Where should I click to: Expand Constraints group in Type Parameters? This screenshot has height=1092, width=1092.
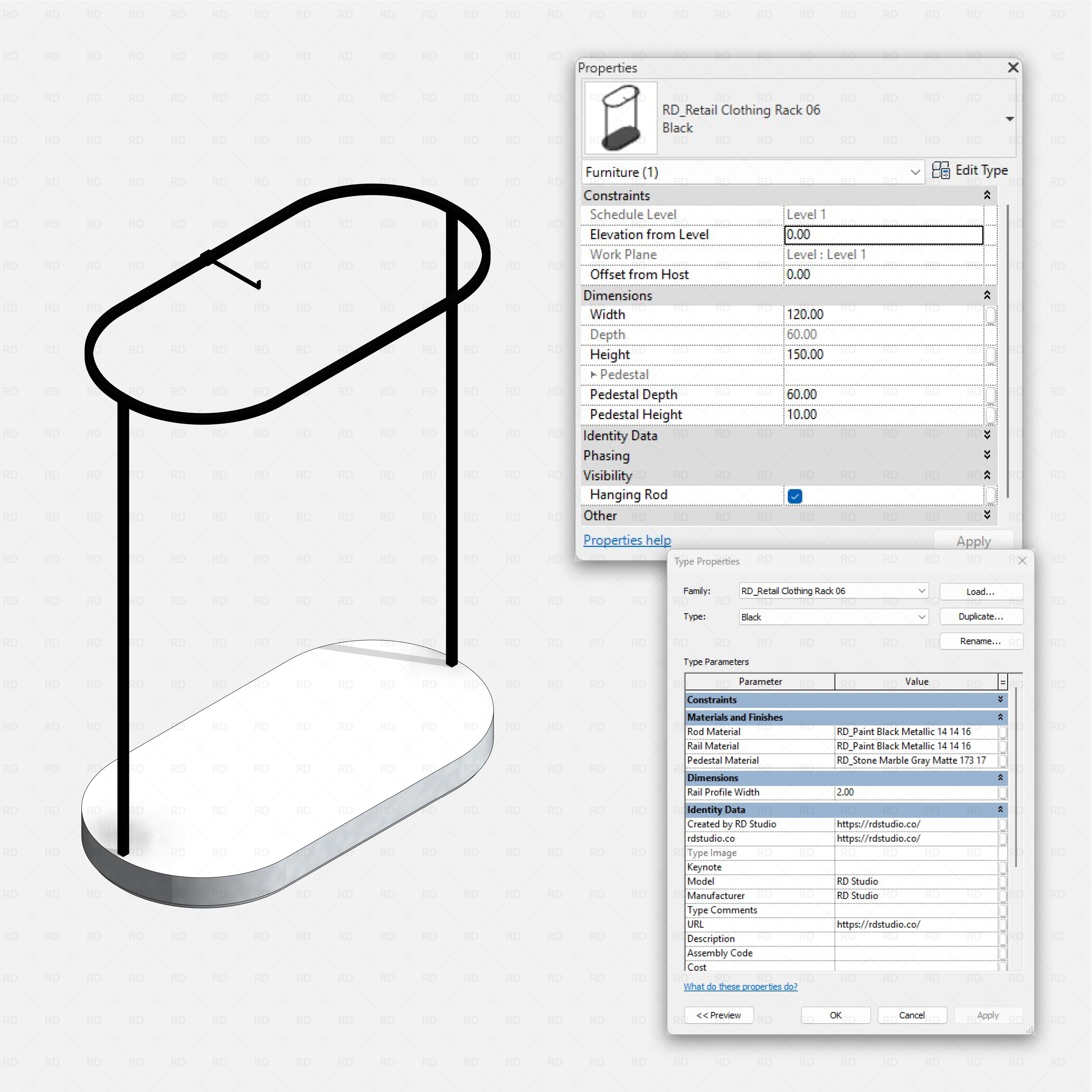[1001, 700]
